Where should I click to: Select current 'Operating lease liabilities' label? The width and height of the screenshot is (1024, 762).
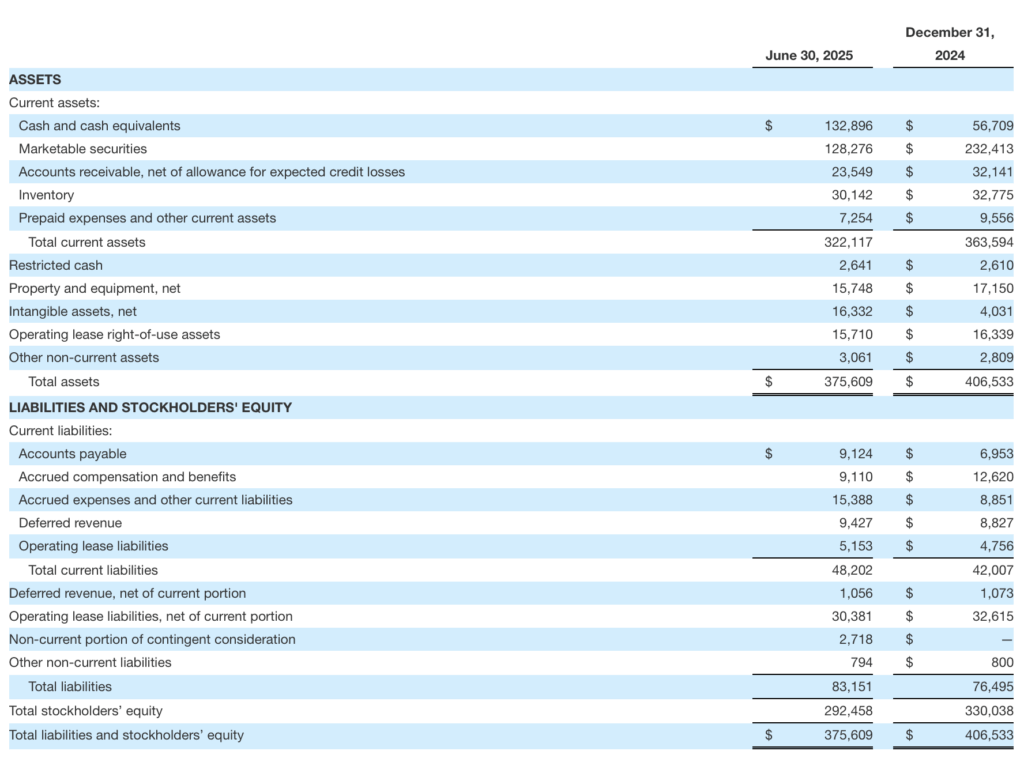pyautogui.click(x=93, y=546)
